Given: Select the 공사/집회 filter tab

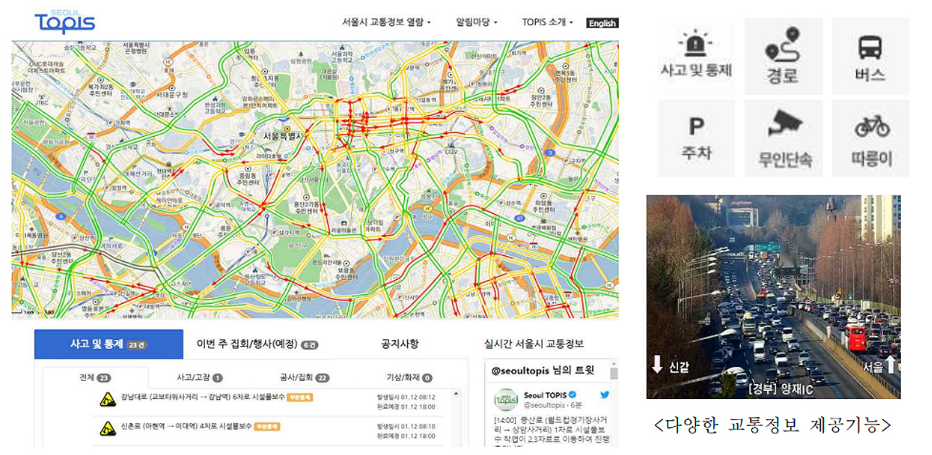Looking at the screenshot, I should click(x=304, y=378).
